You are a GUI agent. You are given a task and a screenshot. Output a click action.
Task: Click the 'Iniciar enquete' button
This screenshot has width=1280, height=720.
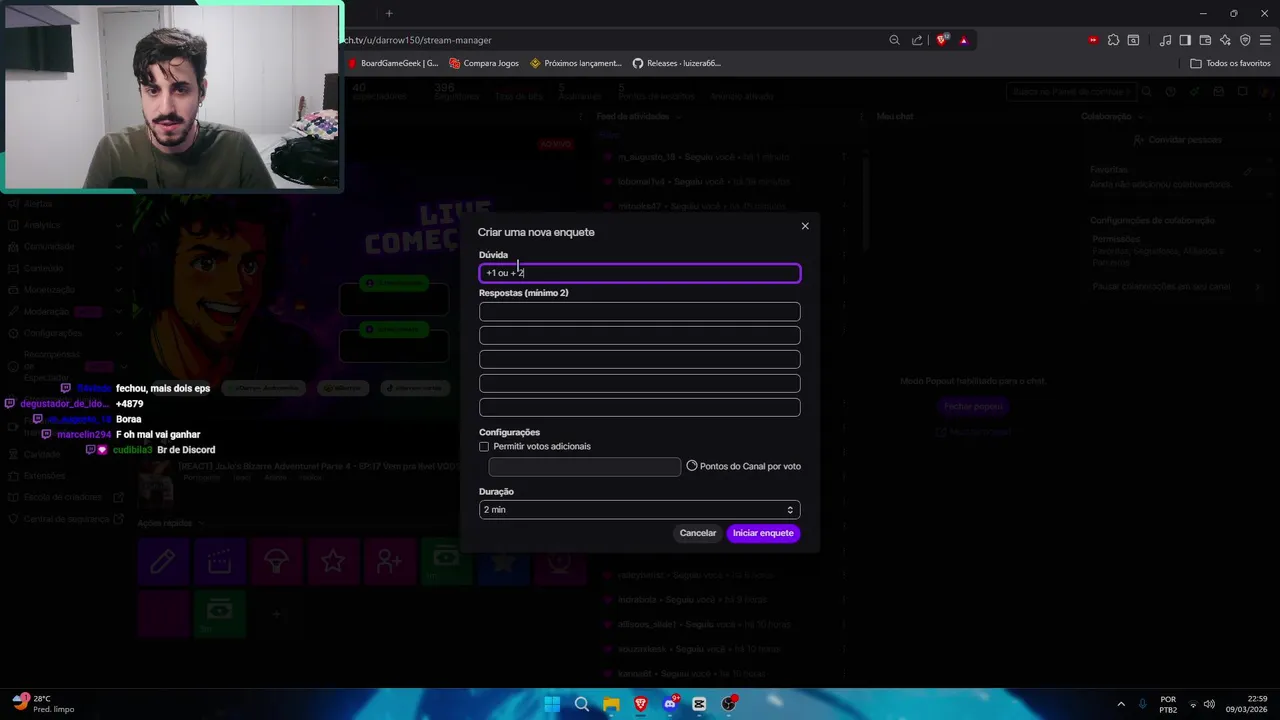click(x=763, y=533)
